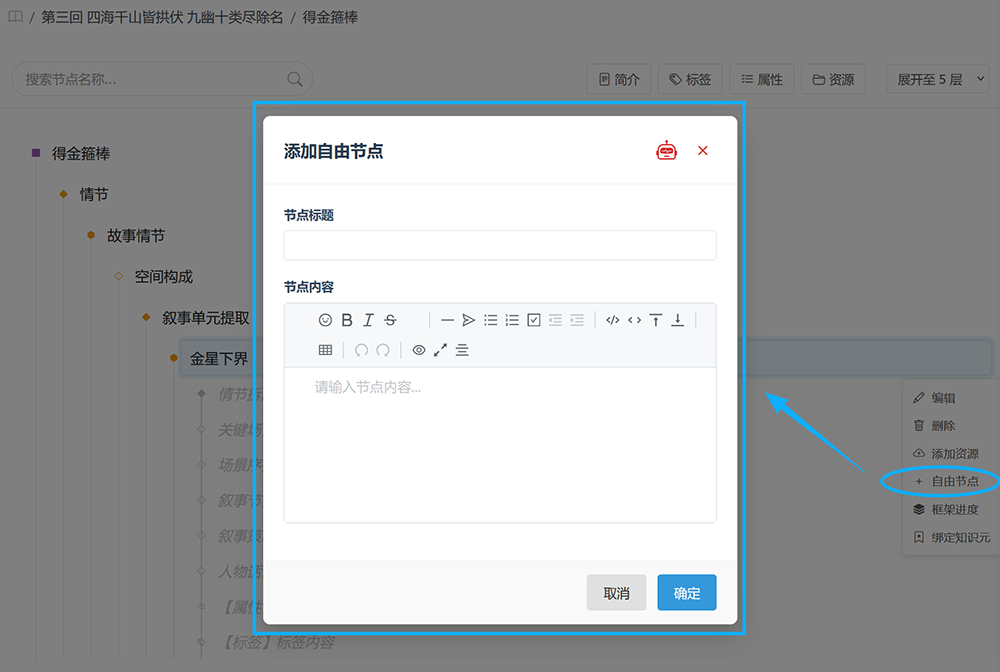Apply italic formatting in the editor

pyautogui.click(x=369, y=320)
